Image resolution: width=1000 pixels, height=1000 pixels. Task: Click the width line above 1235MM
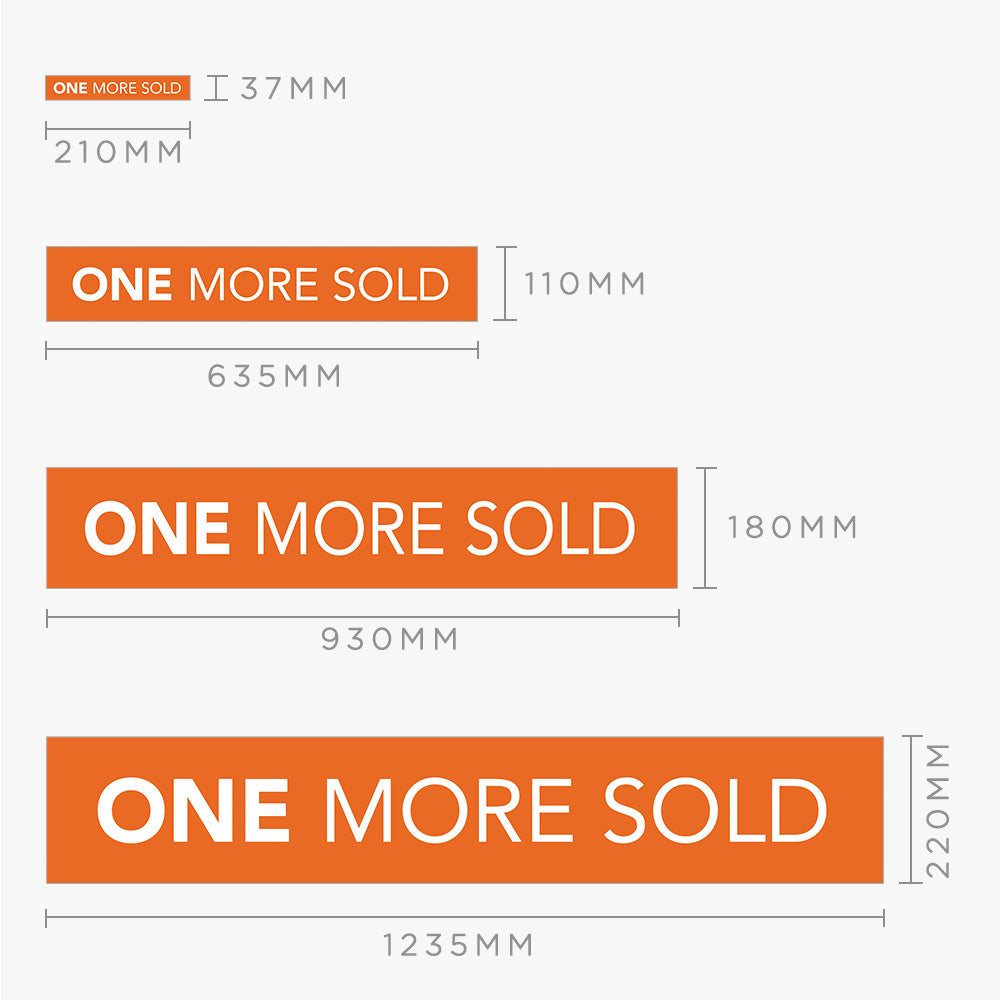pos(465,918)
